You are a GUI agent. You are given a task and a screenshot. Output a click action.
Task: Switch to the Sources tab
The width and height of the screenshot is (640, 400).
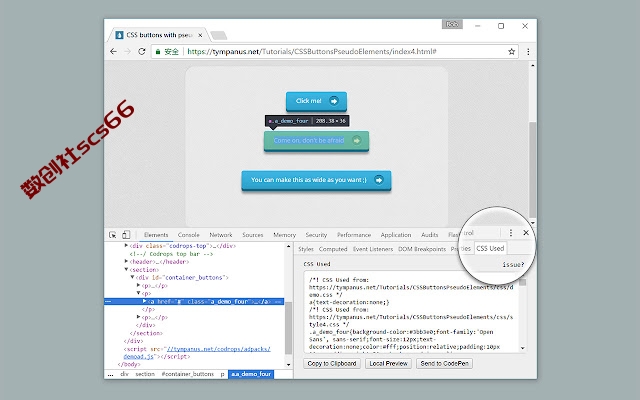tap(253, 235)
